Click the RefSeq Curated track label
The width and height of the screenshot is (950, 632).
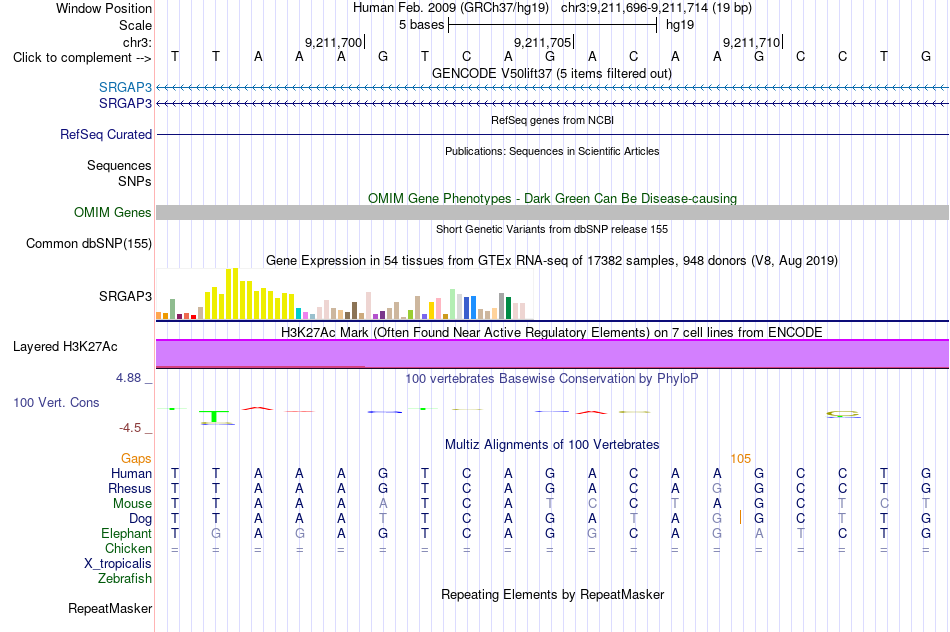point(105,135)
